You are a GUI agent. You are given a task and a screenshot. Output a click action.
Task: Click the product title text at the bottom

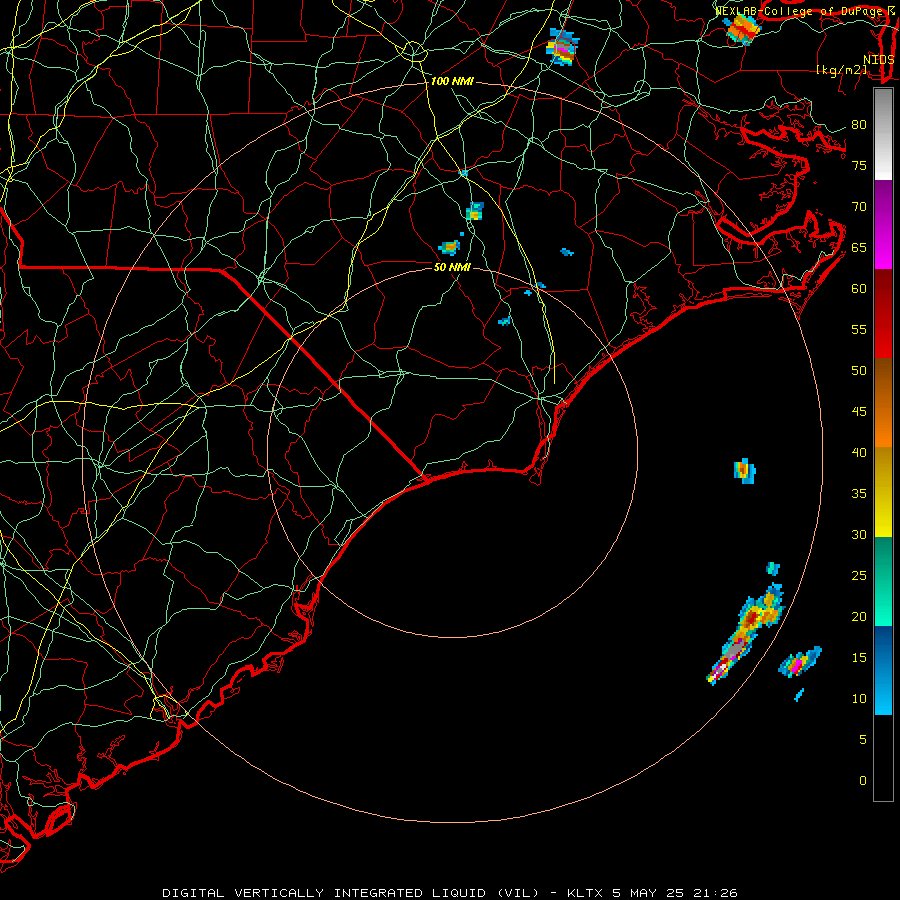pos(449,893)
